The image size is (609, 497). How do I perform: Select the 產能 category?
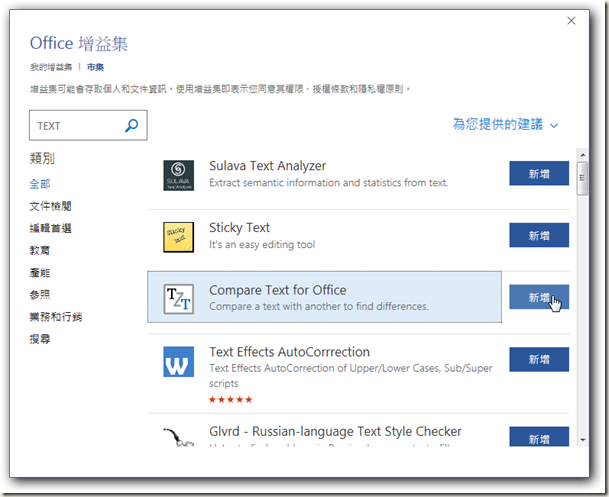click(x=40, y=273)
